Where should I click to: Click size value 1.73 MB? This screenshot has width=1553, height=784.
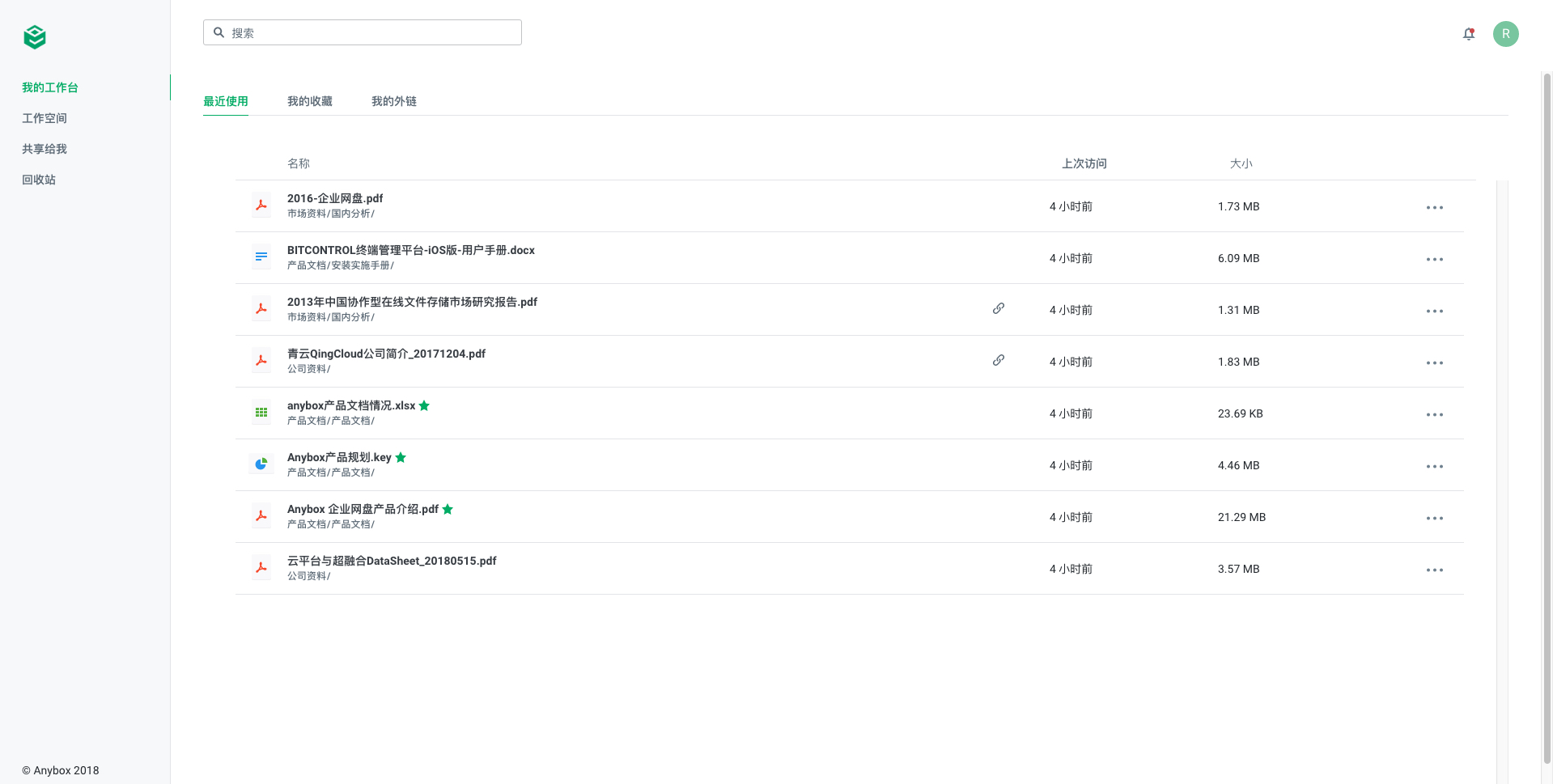point(1238,206)
